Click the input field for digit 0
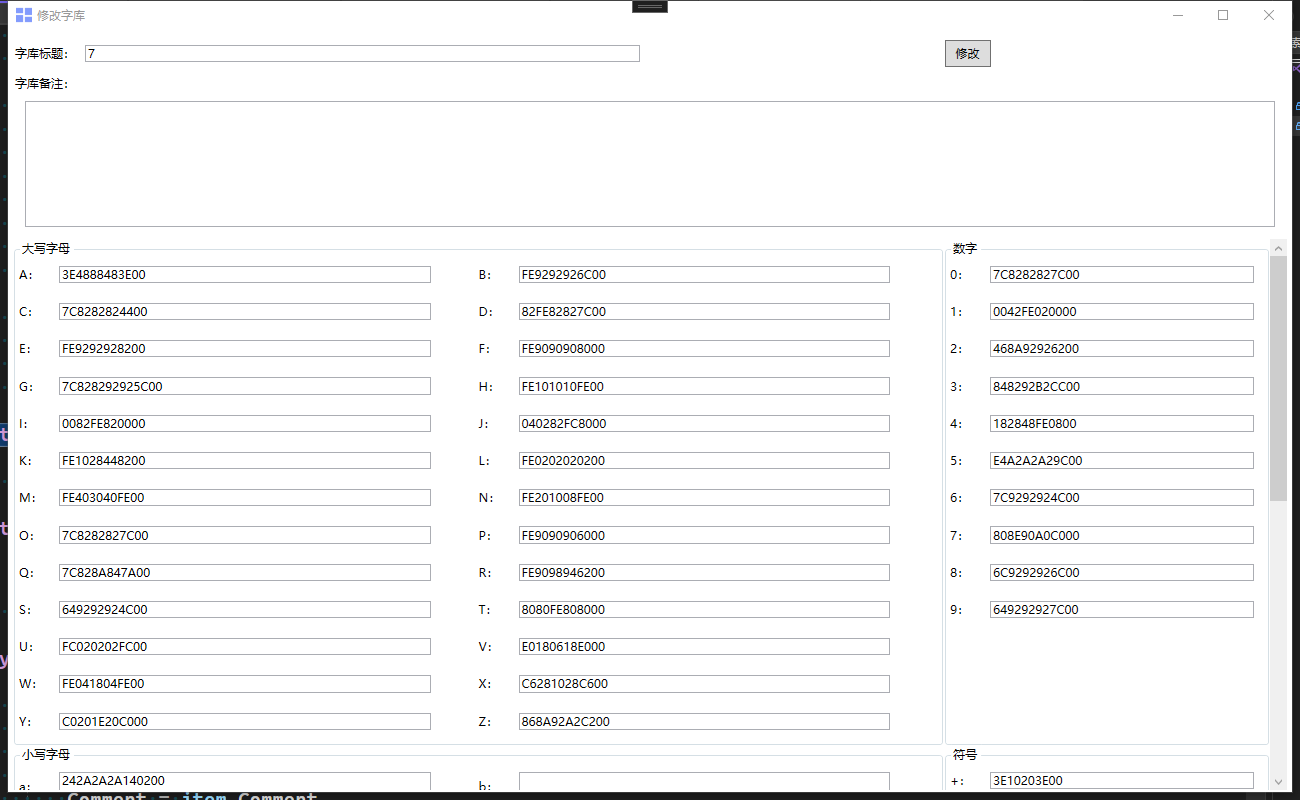 click(x=1122, y=274)
